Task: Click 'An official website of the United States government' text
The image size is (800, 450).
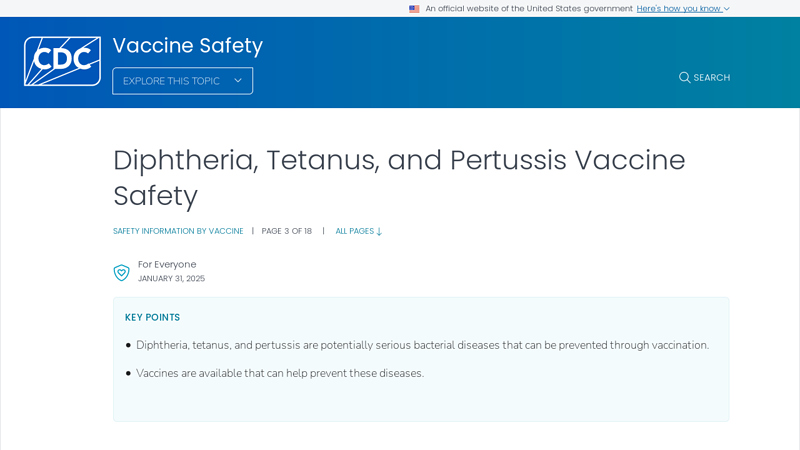Action: click(x=529, y=9)
